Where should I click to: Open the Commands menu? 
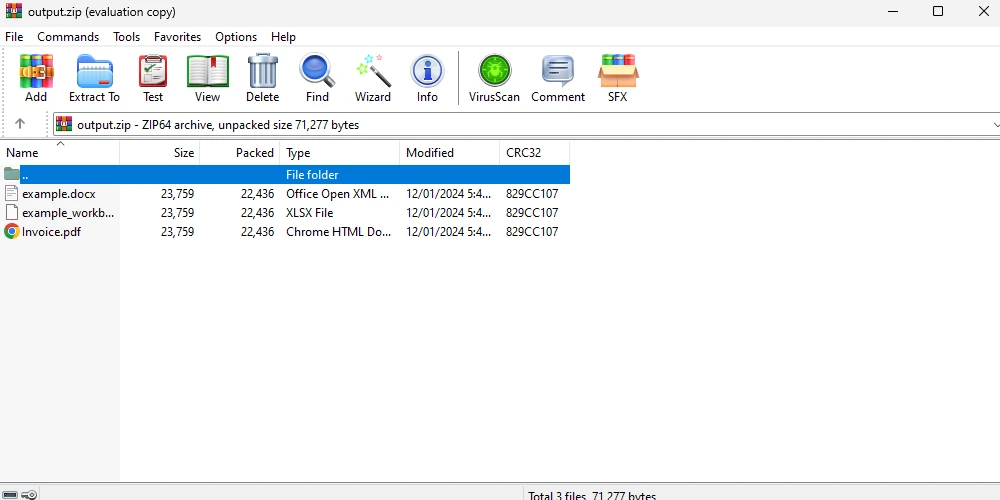click(x=68, y=37)
